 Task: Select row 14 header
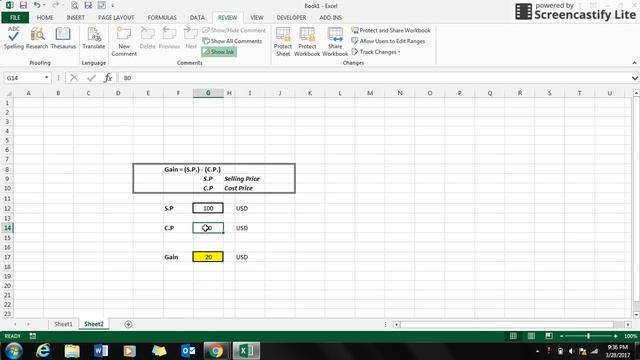[x=7, y=228]
